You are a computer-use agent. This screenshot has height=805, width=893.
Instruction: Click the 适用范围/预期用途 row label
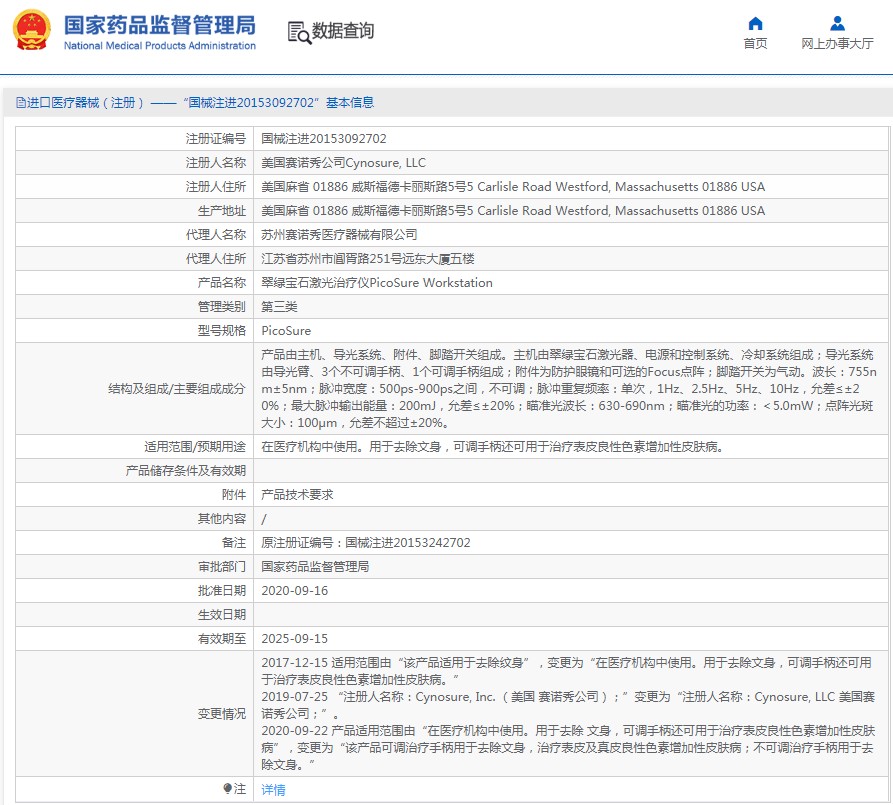[x=195, y=447]
